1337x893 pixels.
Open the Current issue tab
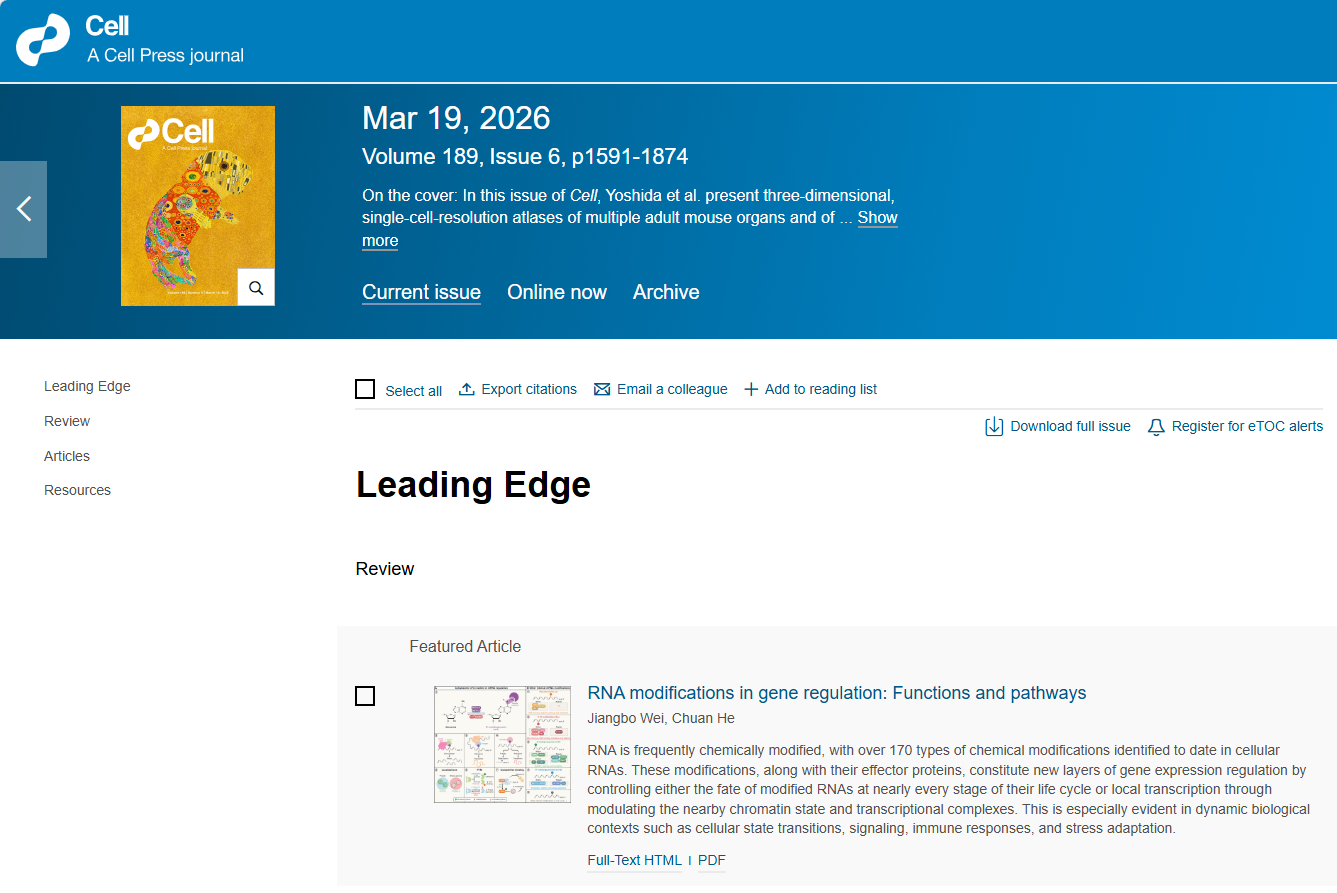(x=421, y=292)
